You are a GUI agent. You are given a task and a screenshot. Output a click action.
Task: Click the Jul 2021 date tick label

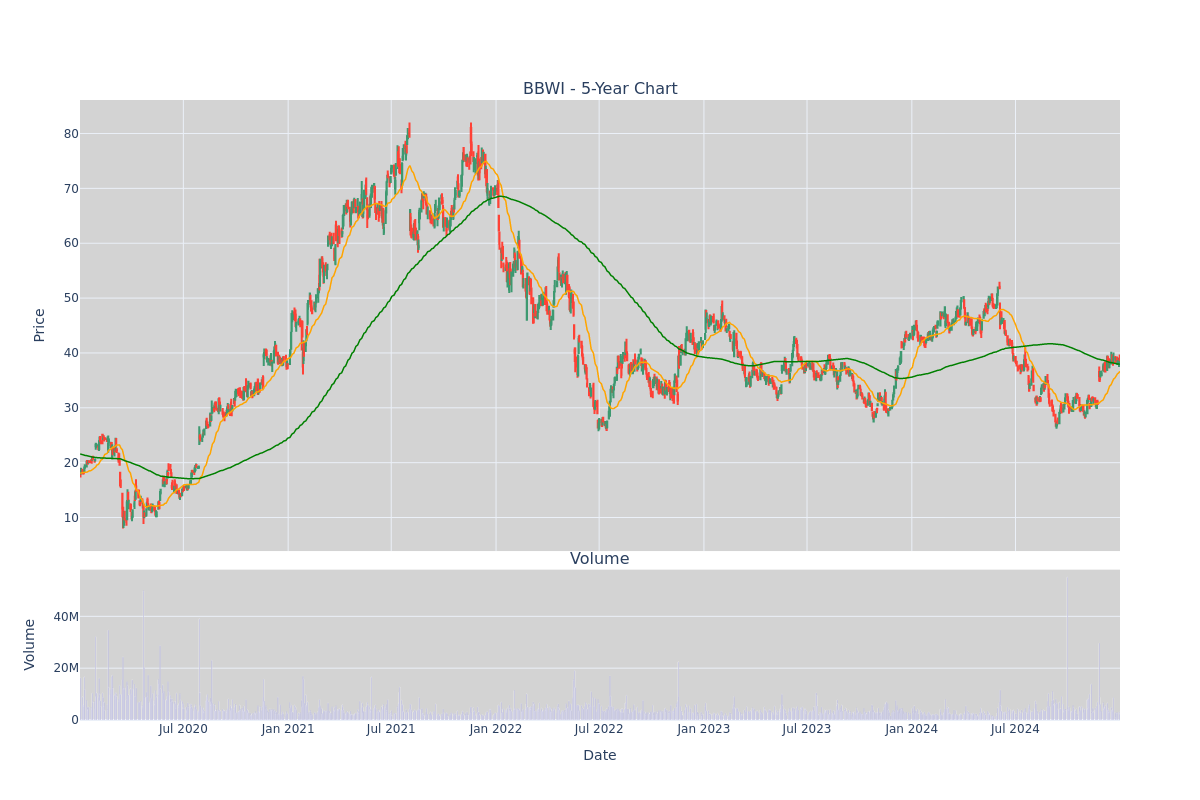[x=391, y=729]
